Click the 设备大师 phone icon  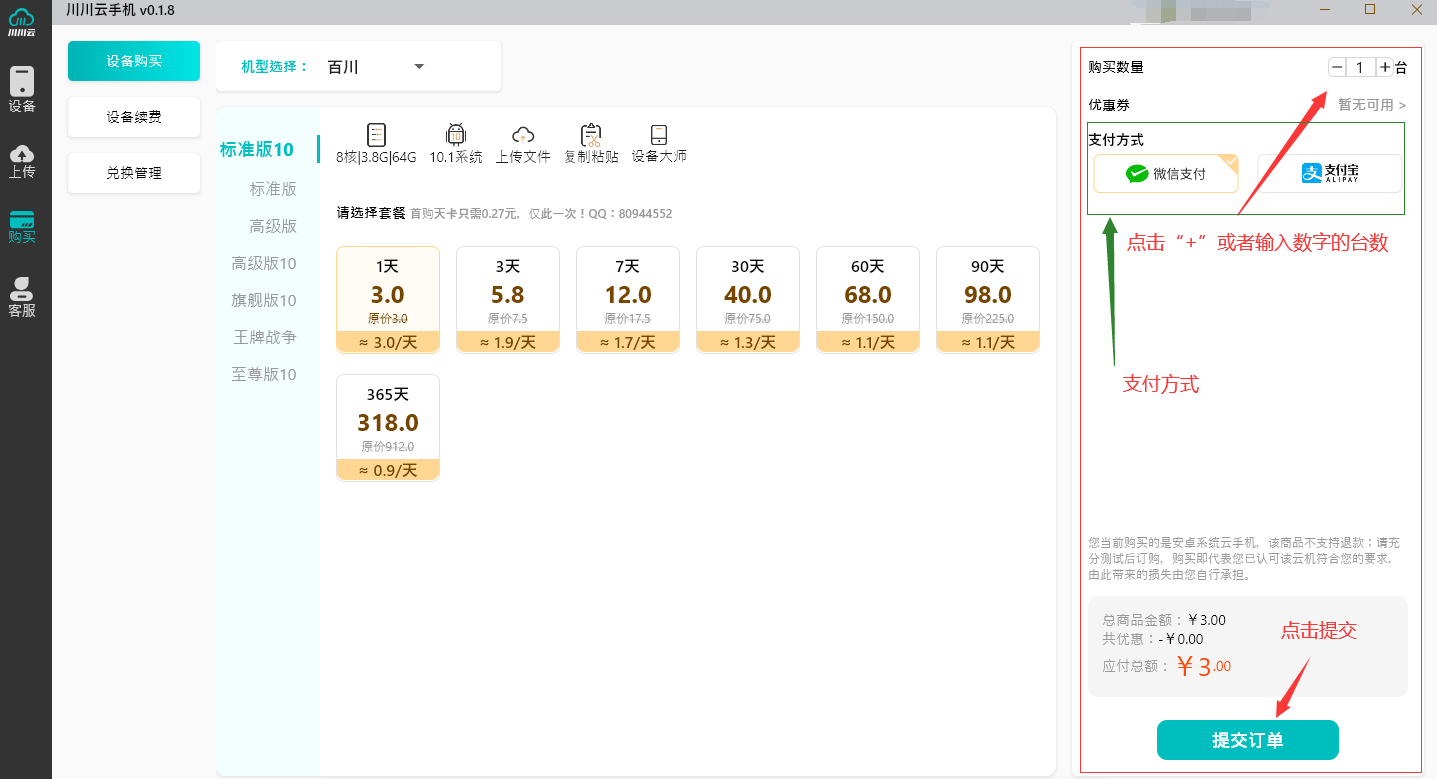point(659,143)
